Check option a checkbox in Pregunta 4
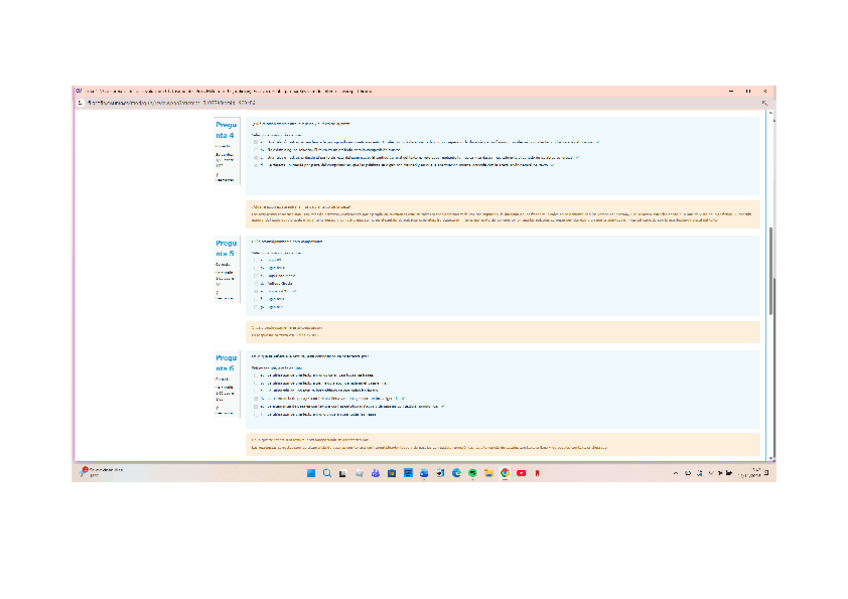Viewport: 848px width, 599px height. pyautogui.click(x=256, y=142)
